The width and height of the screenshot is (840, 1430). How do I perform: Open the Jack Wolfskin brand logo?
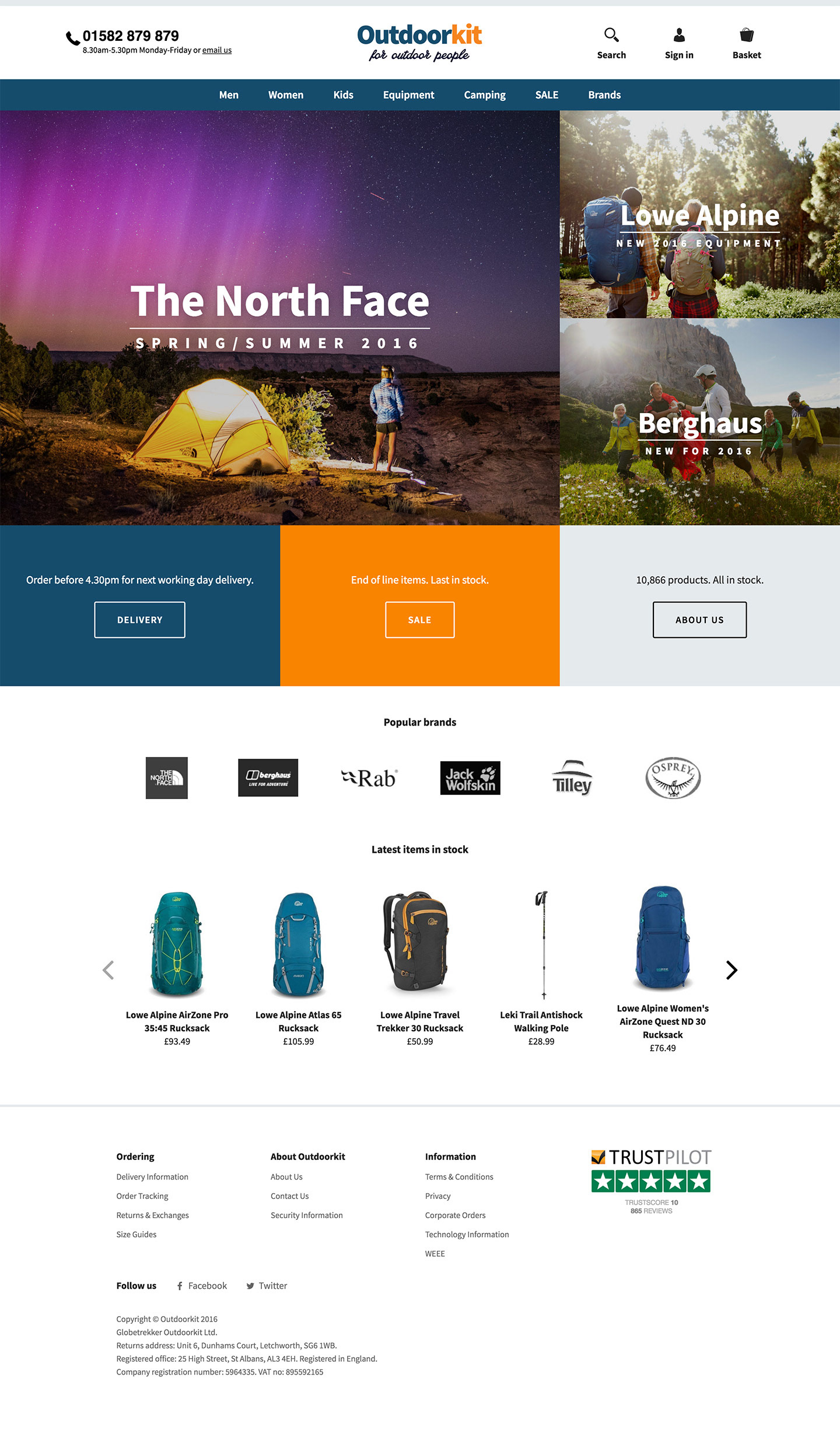point(470,778)
